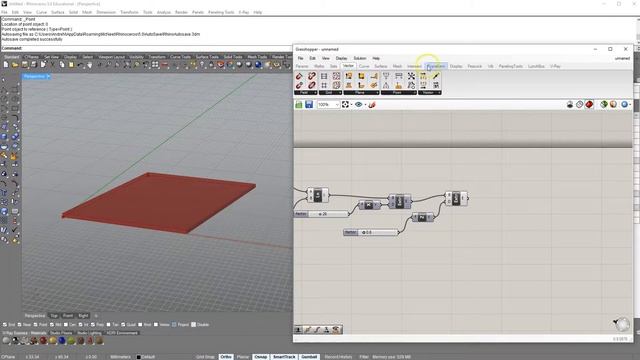Switch to the Grasshopper Mesh tab

tap(397, 66)
